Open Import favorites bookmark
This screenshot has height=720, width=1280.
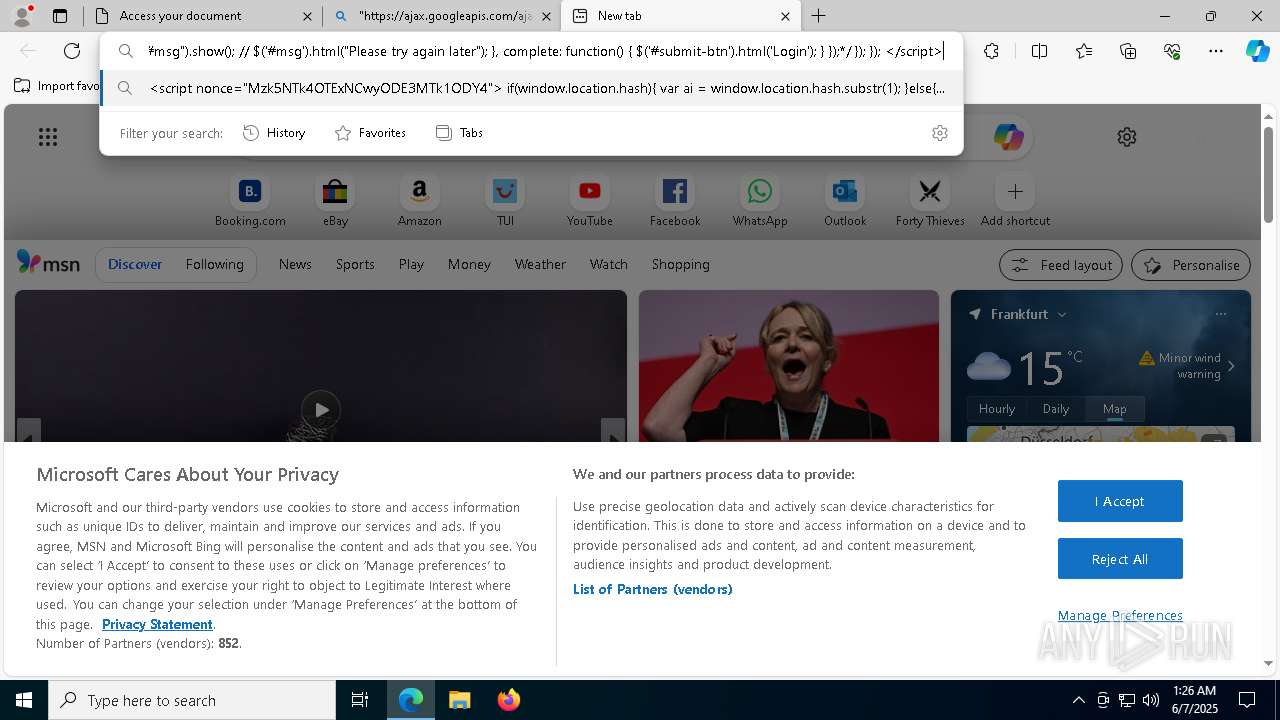coord(57,86)
